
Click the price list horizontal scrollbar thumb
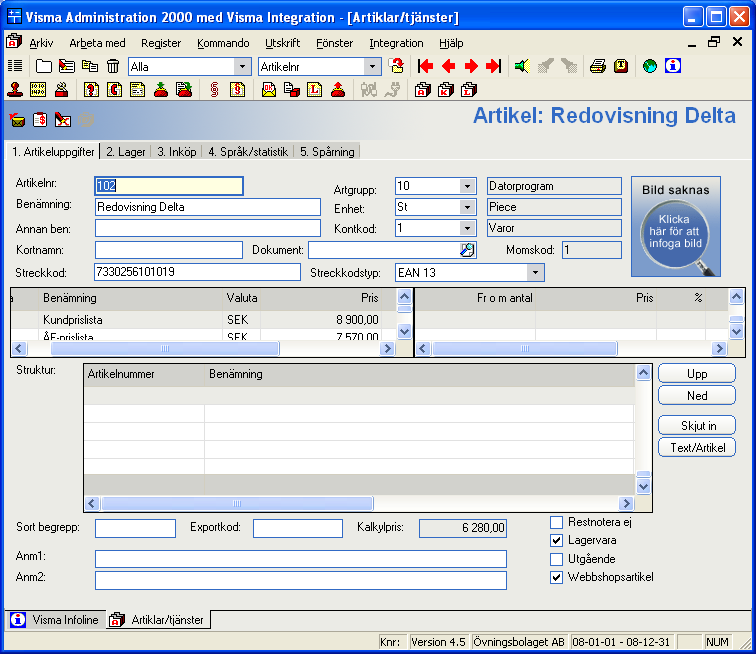[165, 348]
